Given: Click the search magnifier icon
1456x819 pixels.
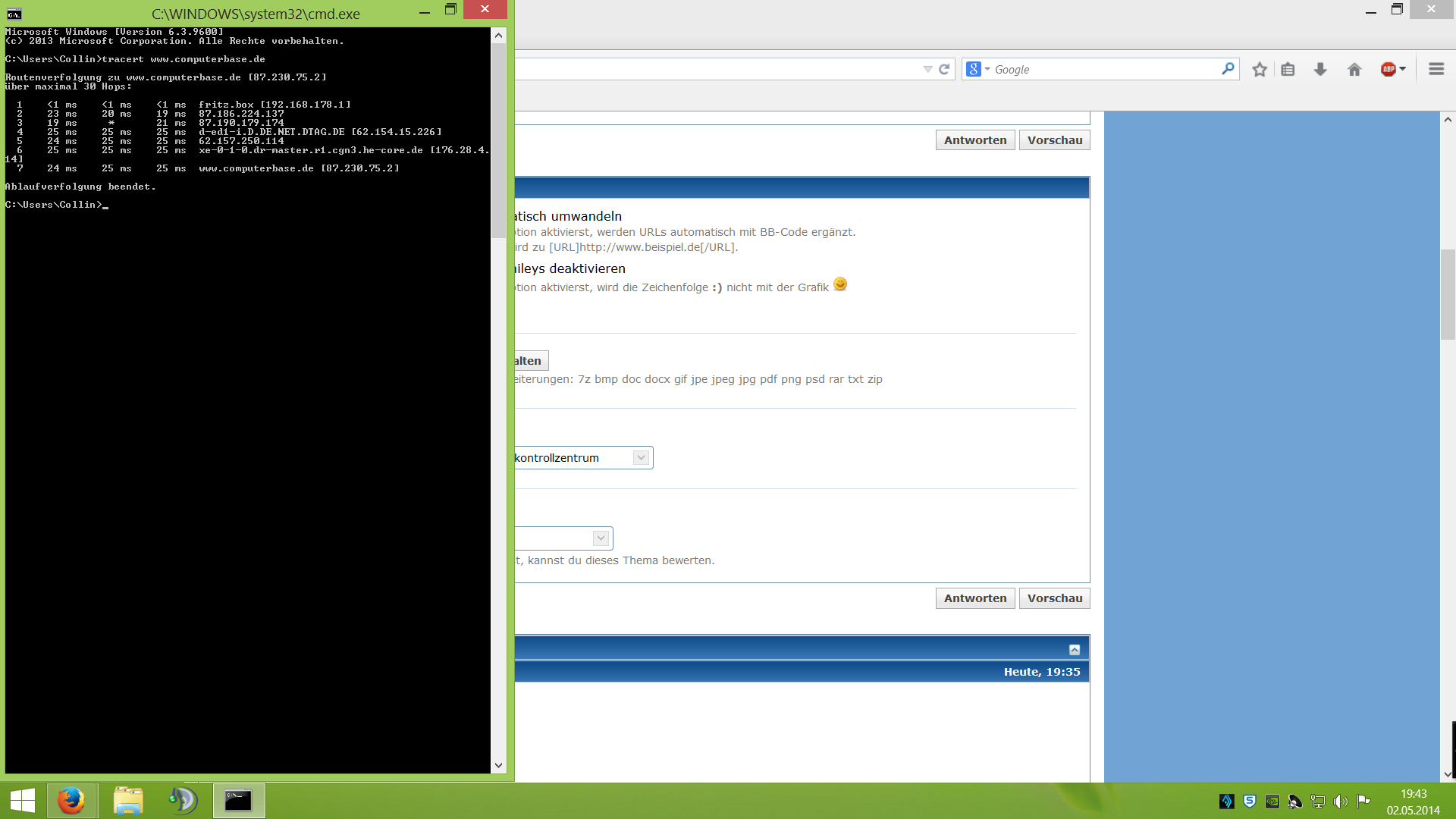Looking at the screenshot, I should [1228, 69].
